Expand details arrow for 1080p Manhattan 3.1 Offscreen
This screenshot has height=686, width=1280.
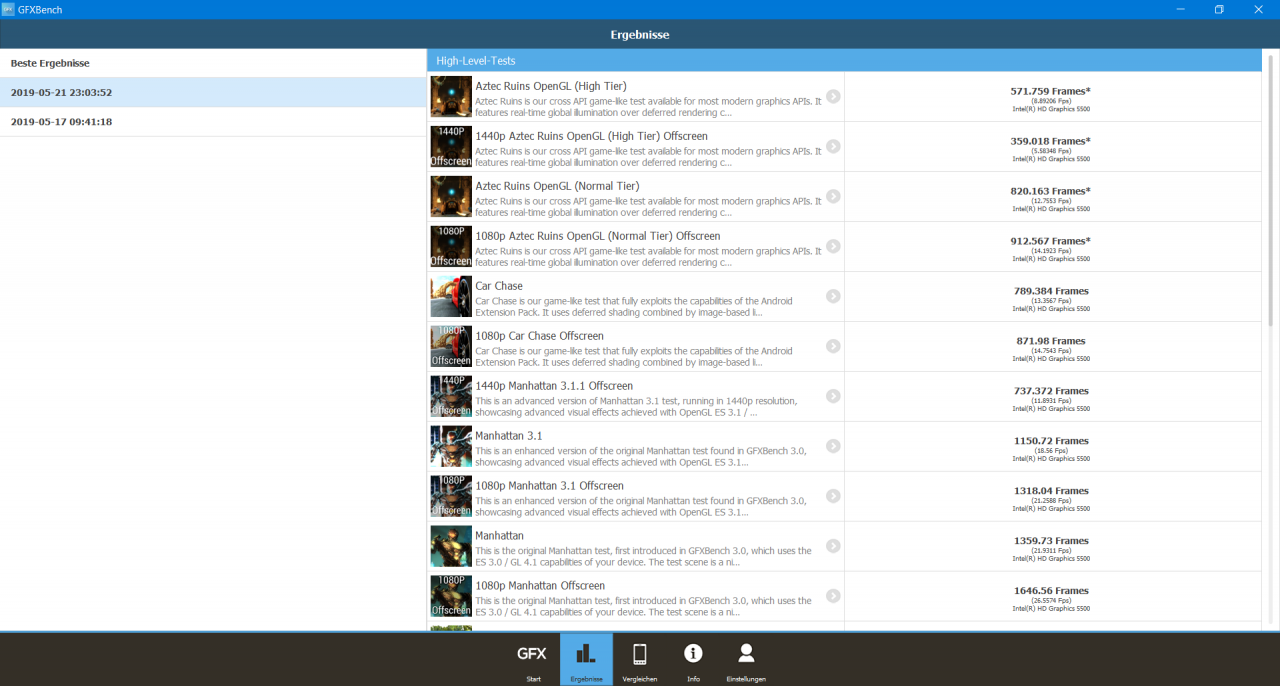833,496
